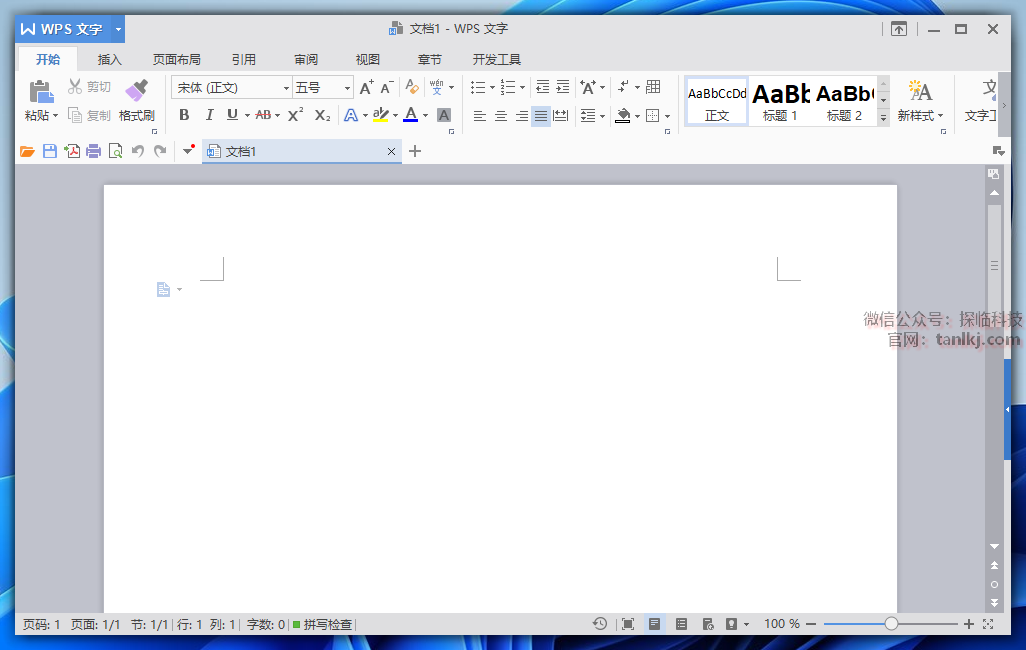Toggle Bold formatting
Image resolution: width=1026 pixels, height=650 pixels.
[184, 116]
